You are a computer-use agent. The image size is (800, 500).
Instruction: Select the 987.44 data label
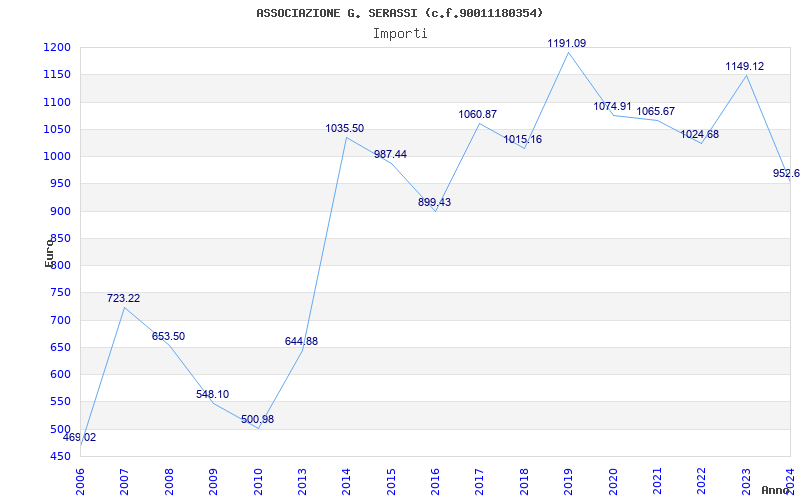tap(390, 155)
